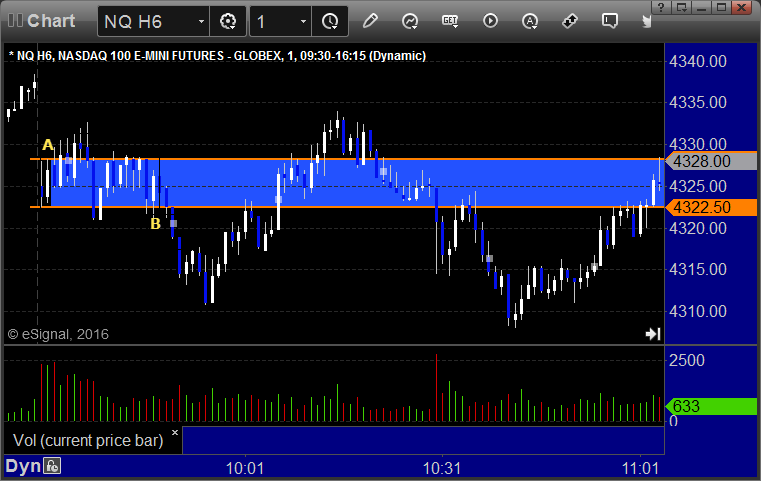Click the 10:31 time axis label
This screenshot has width=761, height=481.
pyautogui.click(x=442, y=468)
